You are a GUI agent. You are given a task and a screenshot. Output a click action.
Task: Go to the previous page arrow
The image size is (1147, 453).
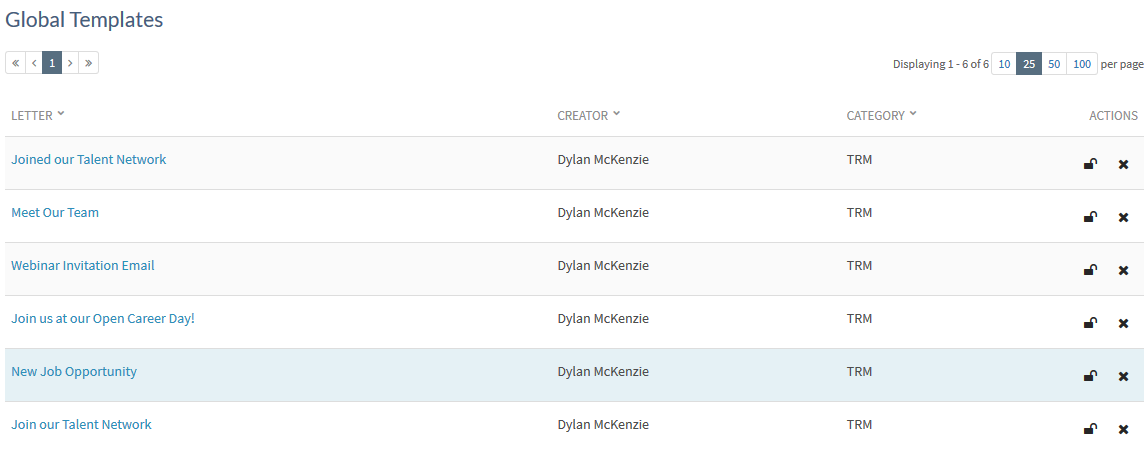34,63
